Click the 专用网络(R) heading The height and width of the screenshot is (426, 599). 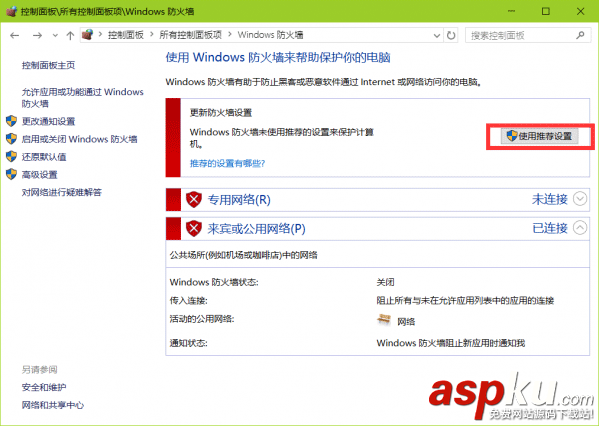click(x=239, y=199)
